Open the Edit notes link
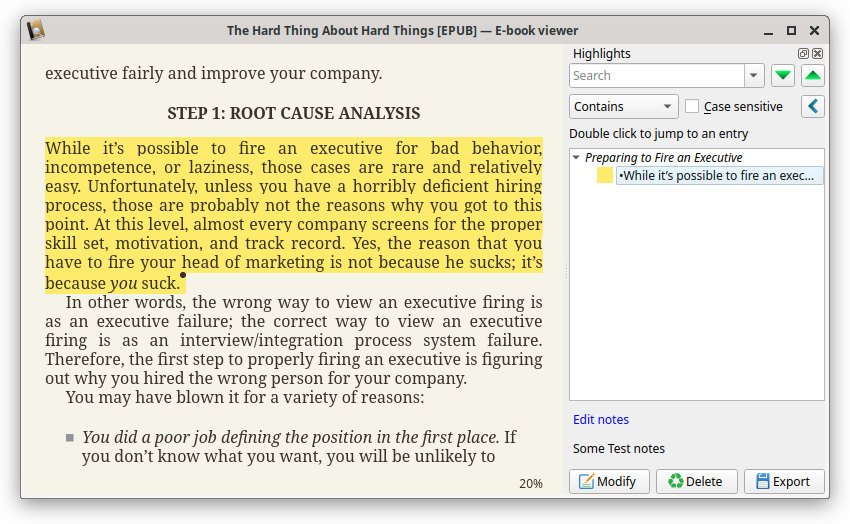The width and height of the screenshot is (850, 524). tap(601, 420)
